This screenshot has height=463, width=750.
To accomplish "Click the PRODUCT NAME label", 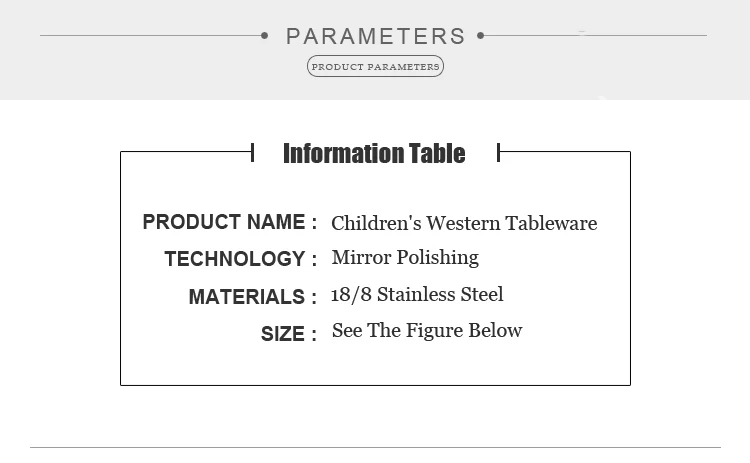I will 223,222.
